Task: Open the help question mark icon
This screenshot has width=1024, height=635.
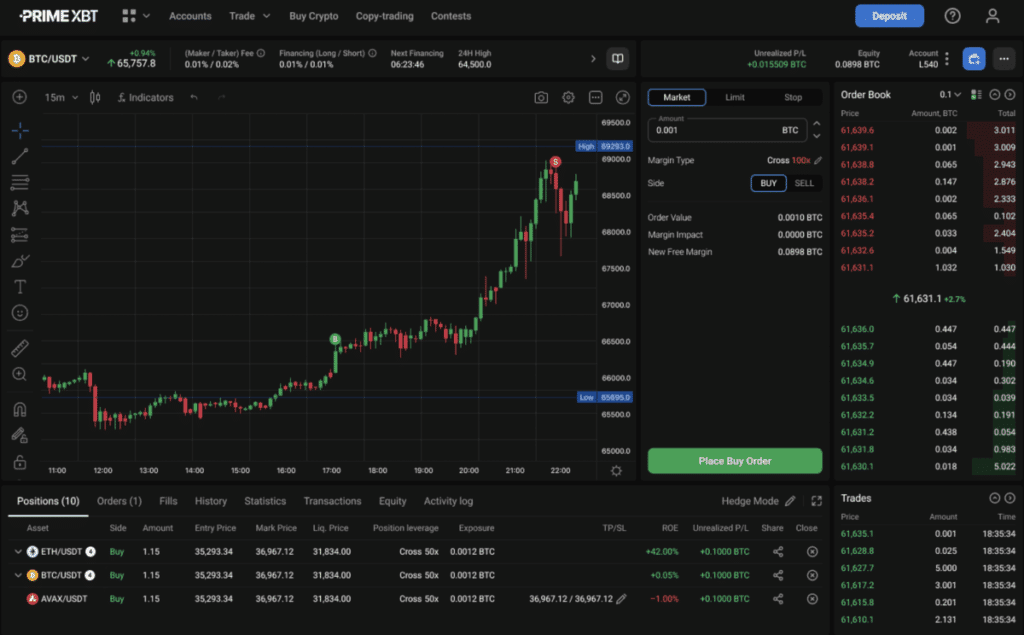Action: point(952,16)
